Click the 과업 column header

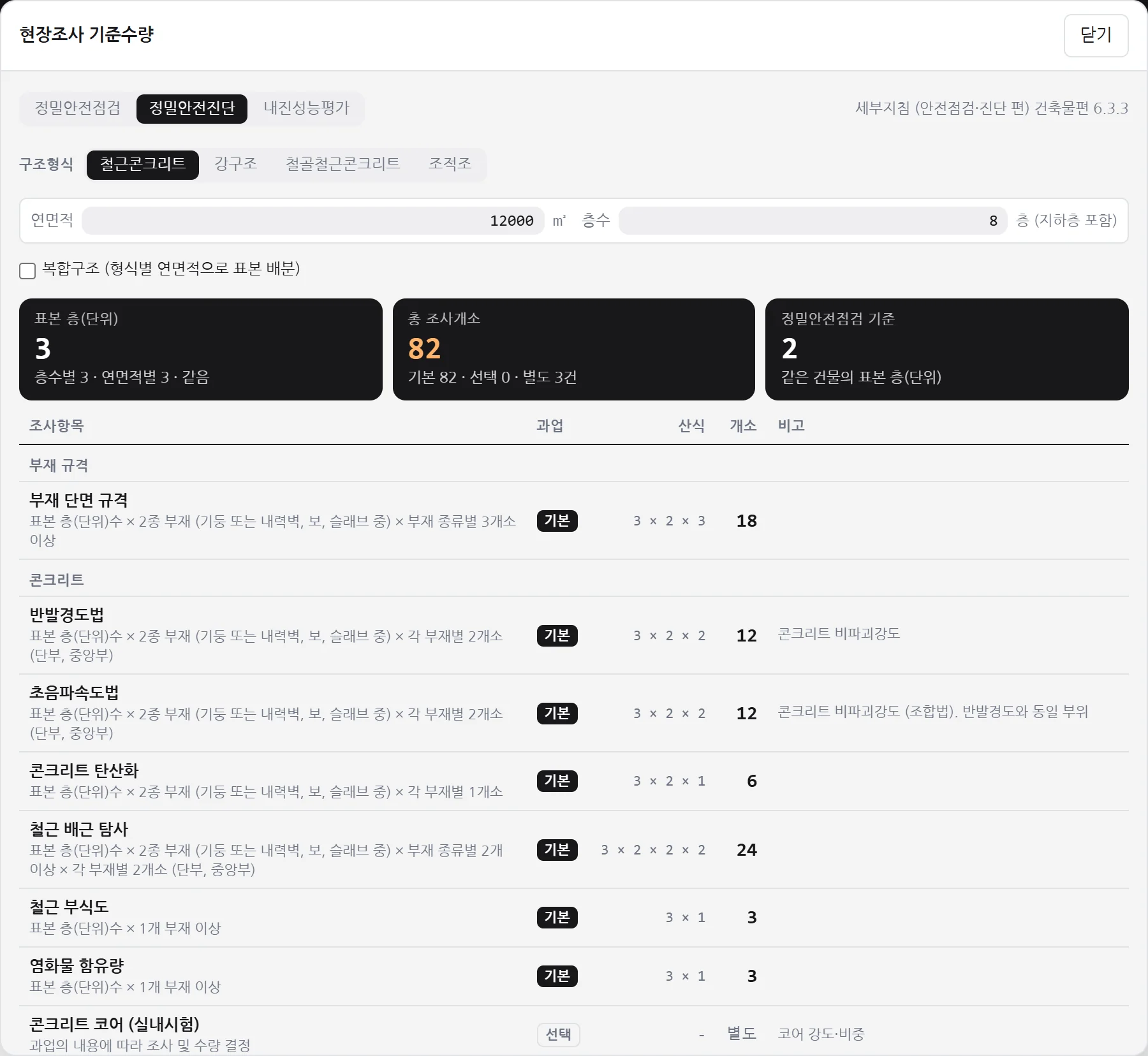[550, 425]
